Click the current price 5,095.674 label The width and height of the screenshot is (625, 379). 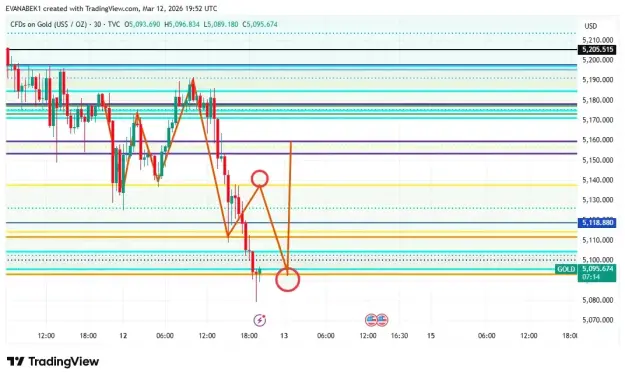click(597, 269)
